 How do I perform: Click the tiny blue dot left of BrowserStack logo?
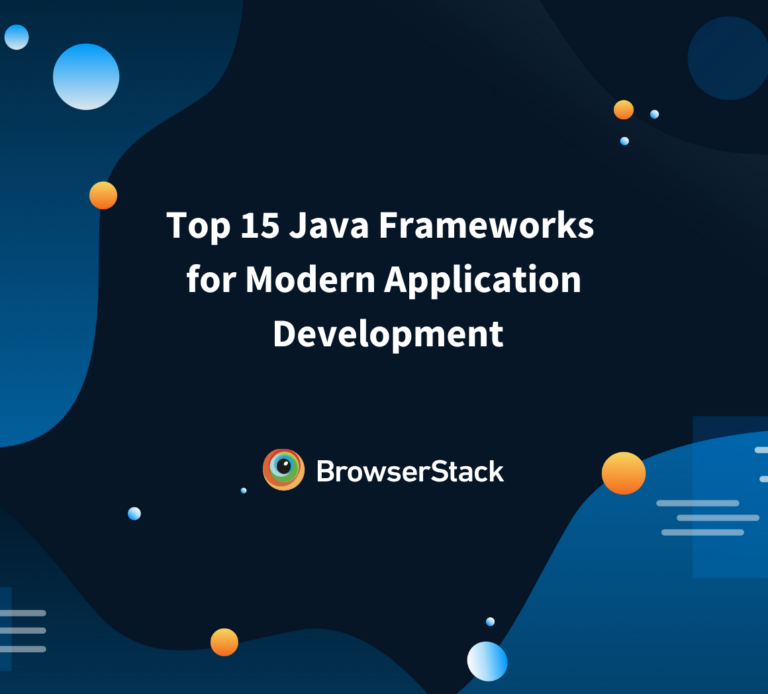pos(243,490)
